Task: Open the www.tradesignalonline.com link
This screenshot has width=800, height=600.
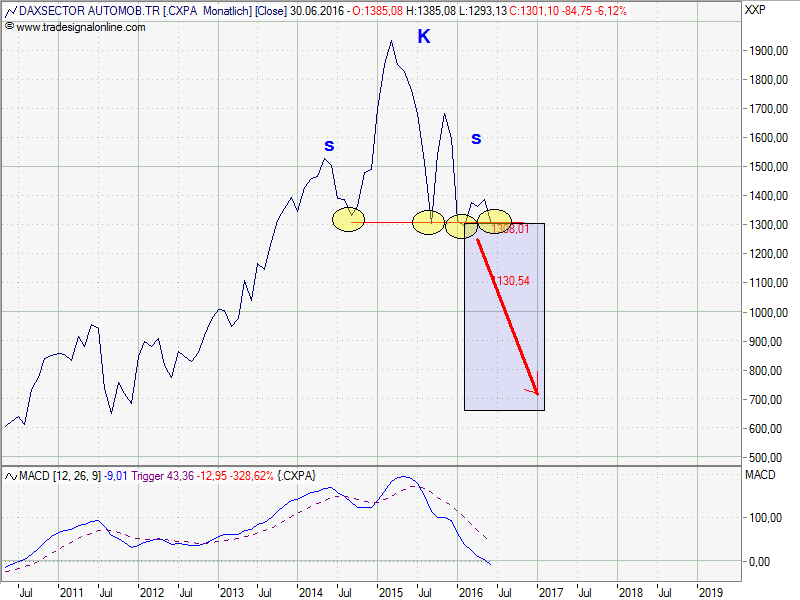Action: 81,27
